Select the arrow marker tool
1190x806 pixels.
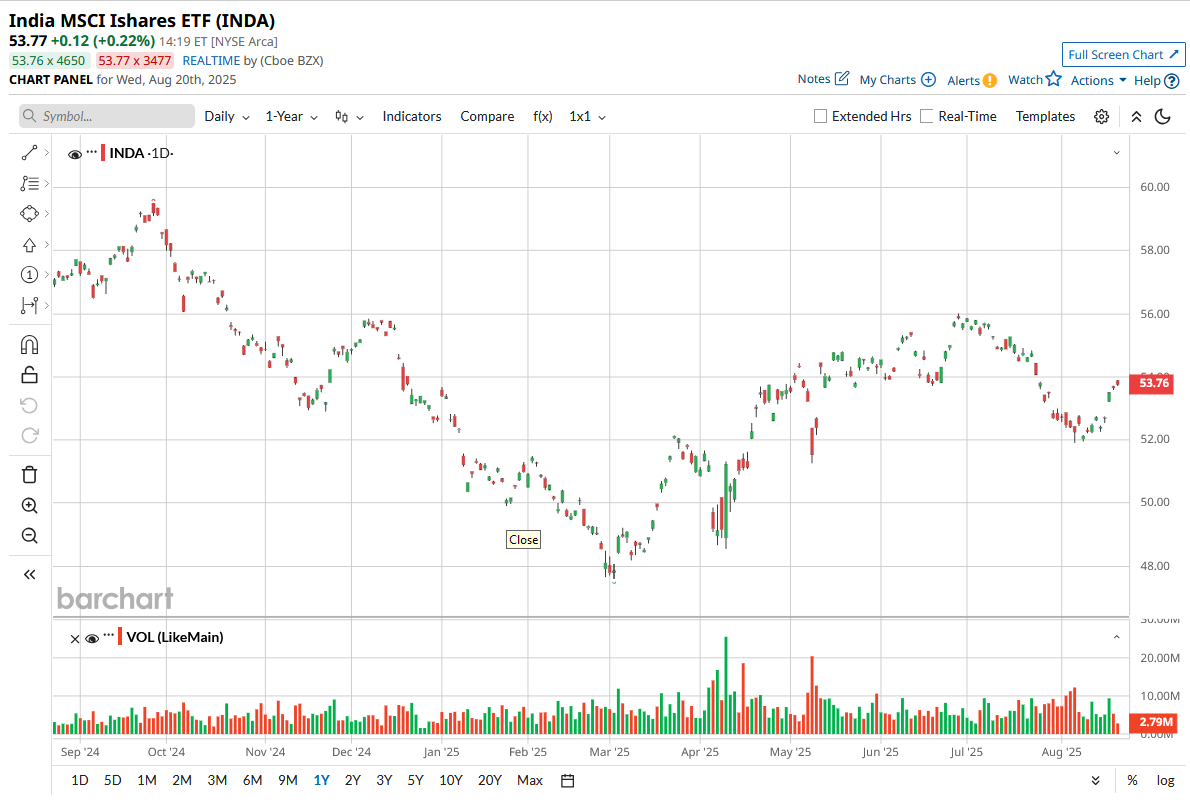tap(29, 245)
